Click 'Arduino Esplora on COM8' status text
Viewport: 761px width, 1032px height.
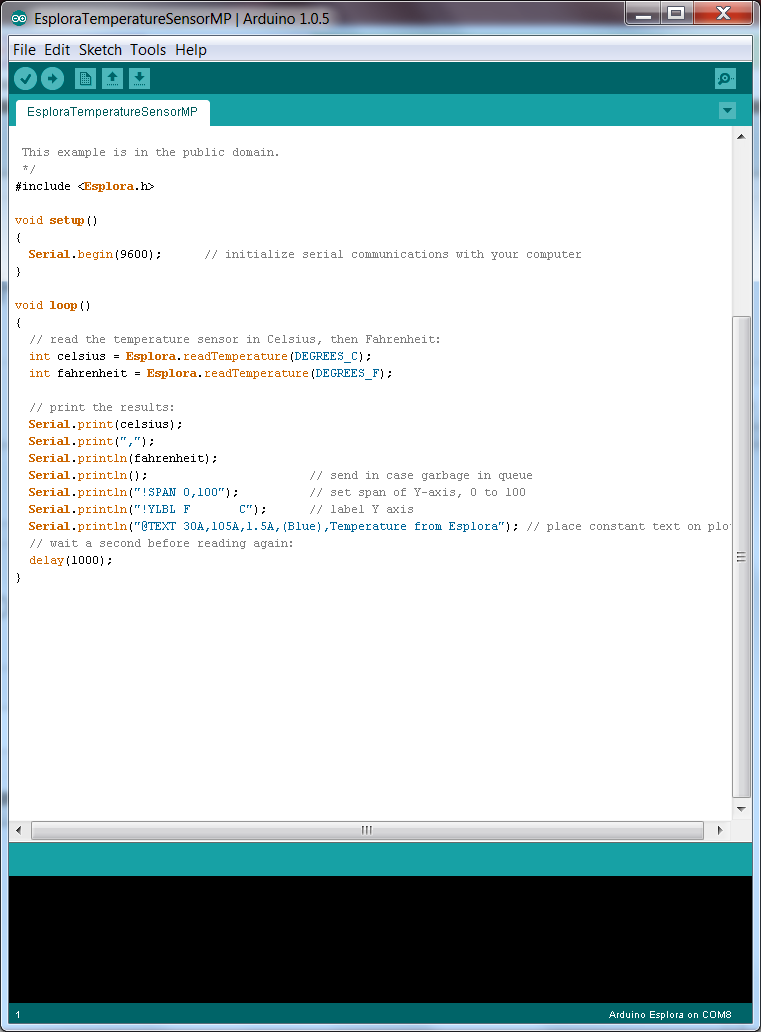click(669, 1015)
